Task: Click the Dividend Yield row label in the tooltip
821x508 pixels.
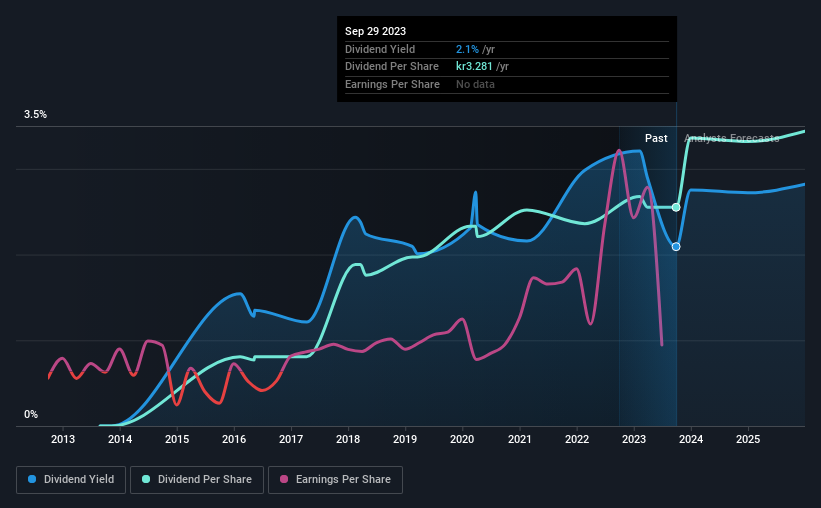Action: coord(380,49)
